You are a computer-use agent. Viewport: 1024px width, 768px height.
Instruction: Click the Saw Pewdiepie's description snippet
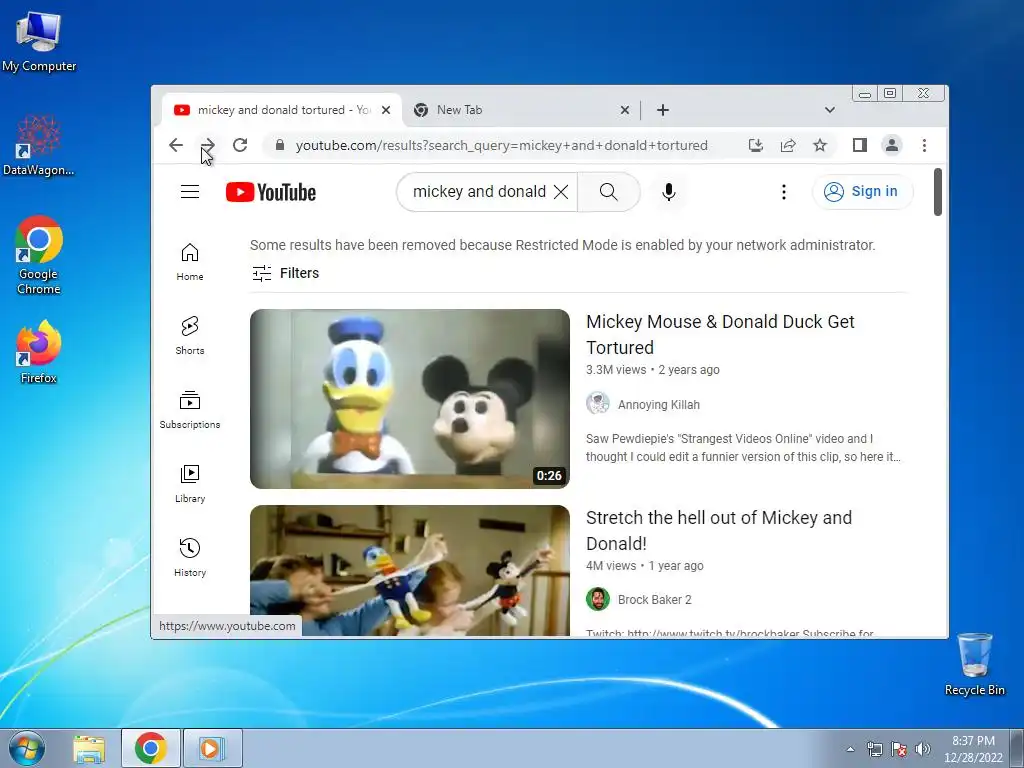pyautogui.click(x=743, y=447)
